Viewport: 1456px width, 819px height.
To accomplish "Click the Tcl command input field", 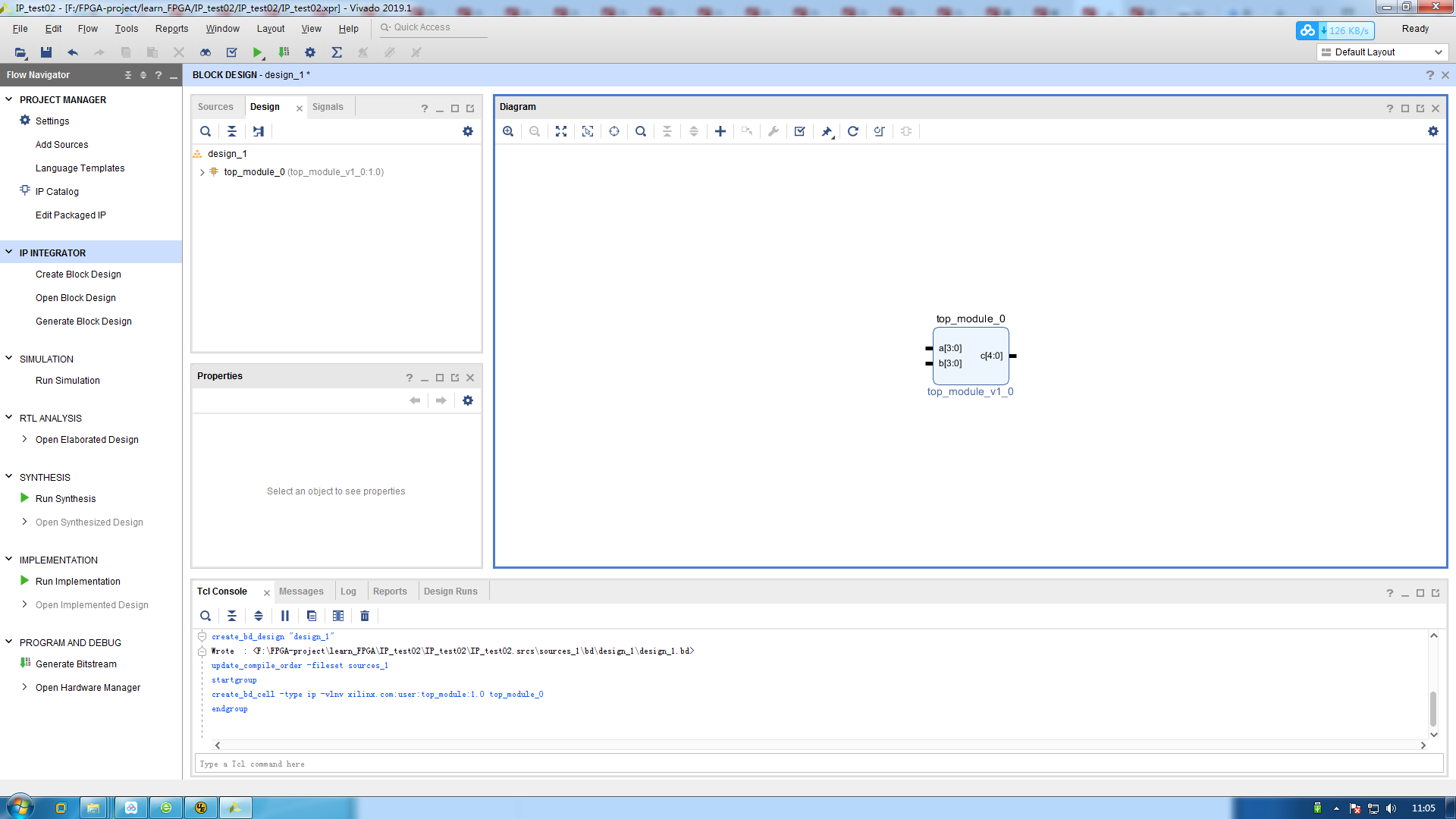I will (819, 764).
